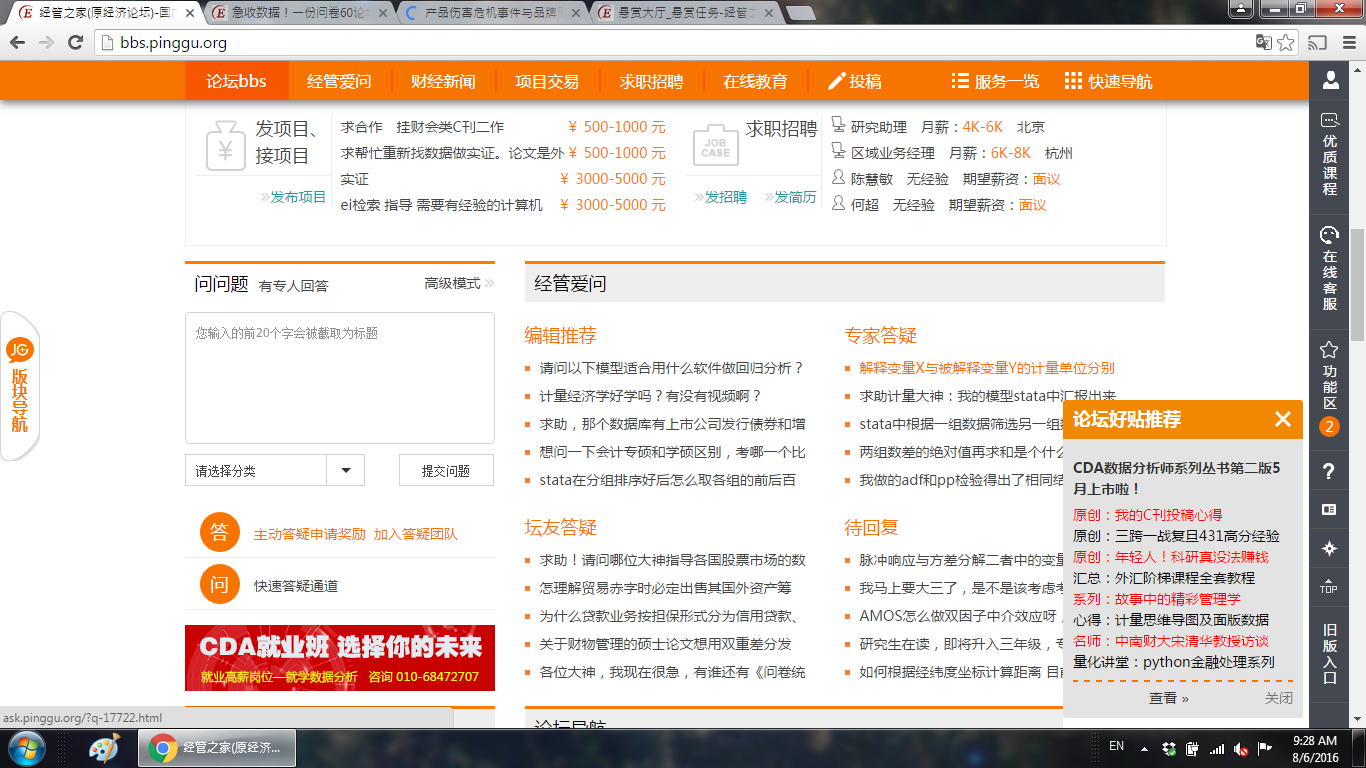Screen dimensions: 1366x768
Task: Click the four-point star icon in sidebar
Action: coord(1329,548)
